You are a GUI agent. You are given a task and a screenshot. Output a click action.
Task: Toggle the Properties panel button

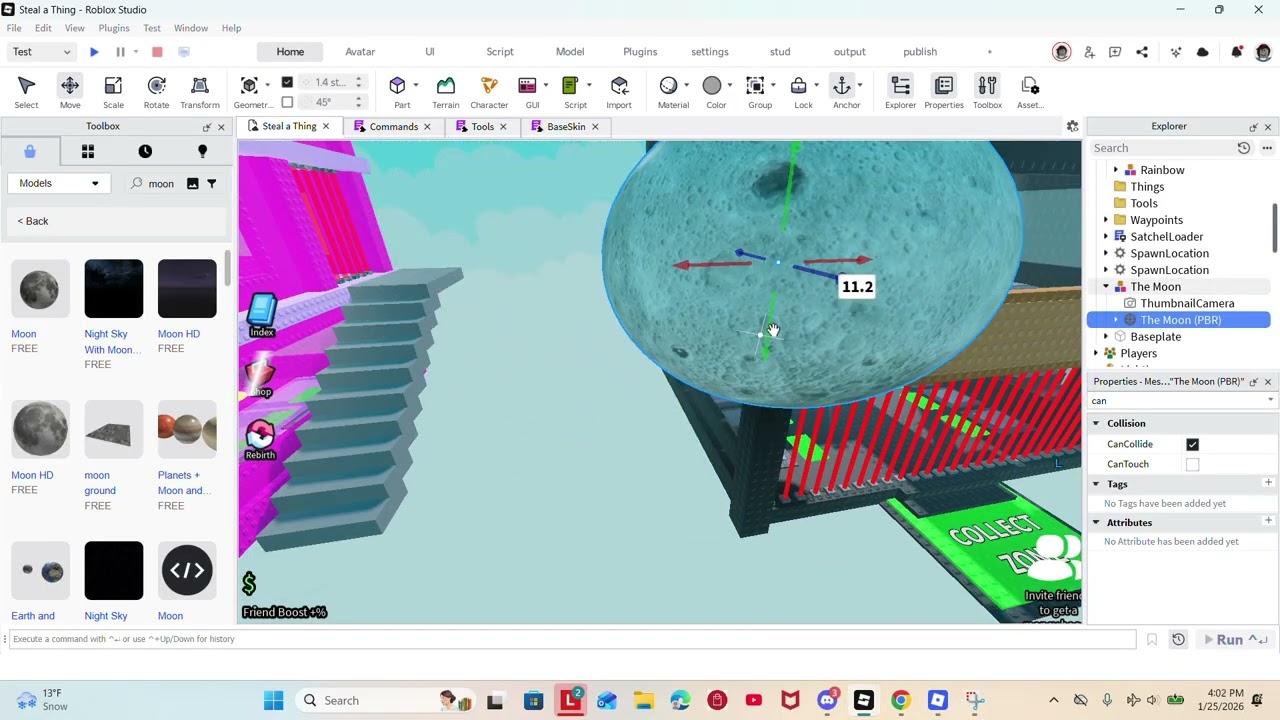(x=944, y=92)
